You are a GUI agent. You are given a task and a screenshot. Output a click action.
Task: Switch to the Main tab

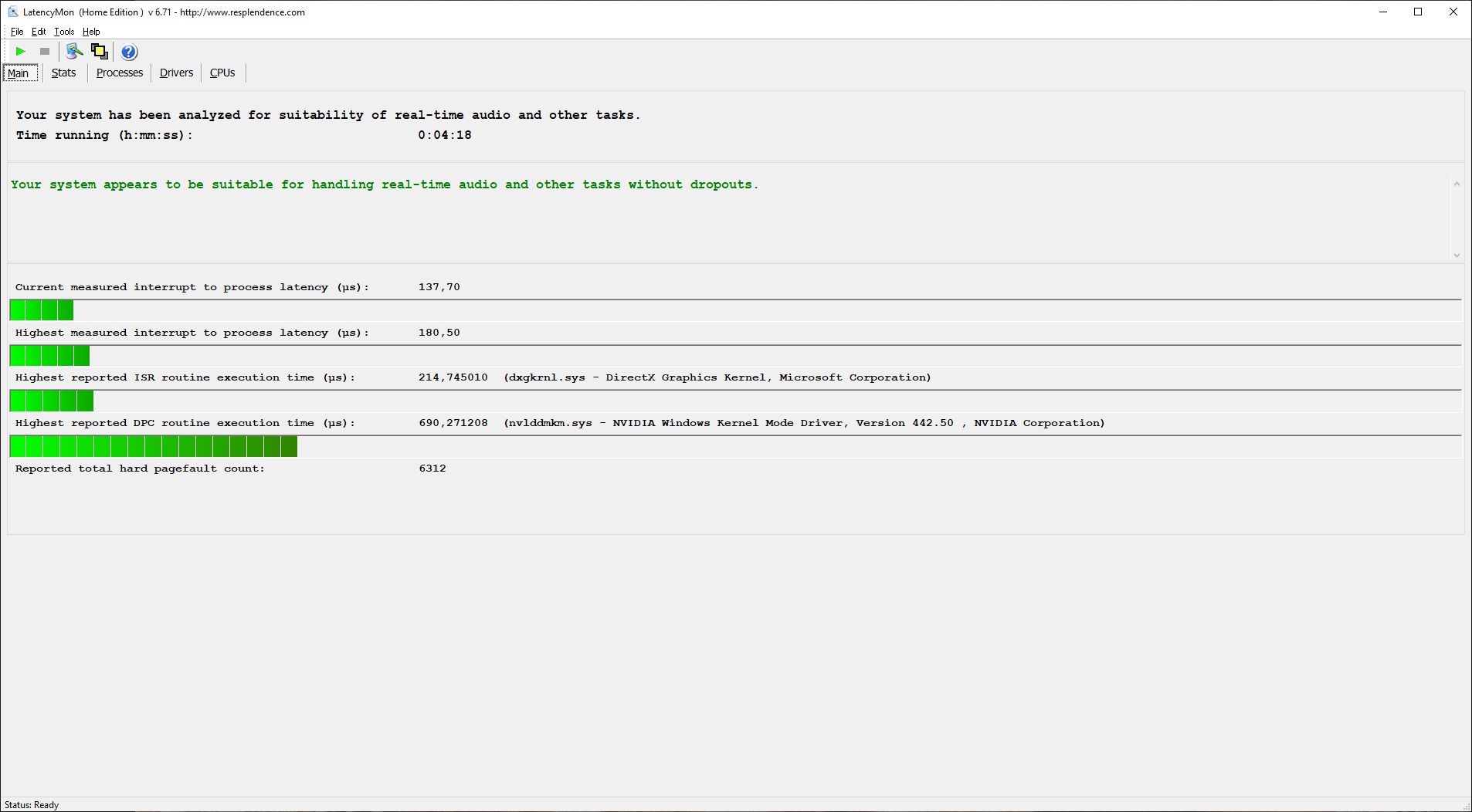pyautogui.click(x=20, y=73)
